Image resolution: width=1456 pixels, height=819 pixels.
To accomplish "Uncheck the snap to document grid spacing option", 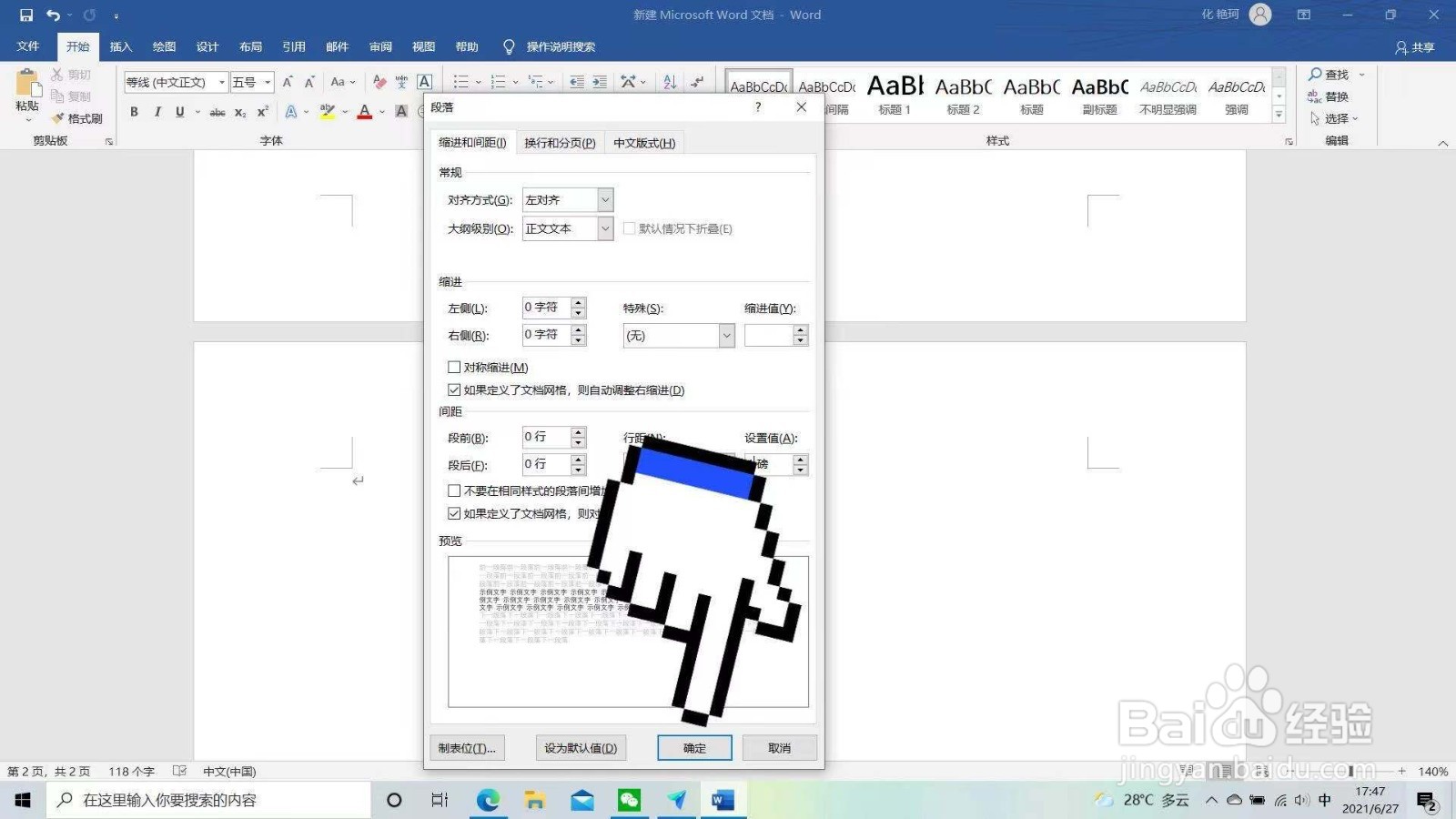I will (x=454, y=513).
